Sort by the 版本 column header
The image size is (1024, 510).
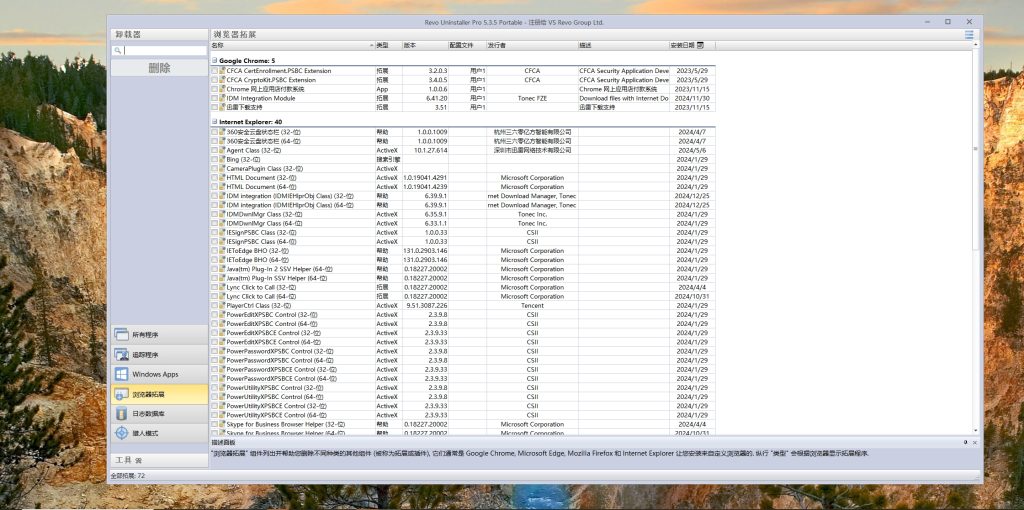click(x=425, y=45)
